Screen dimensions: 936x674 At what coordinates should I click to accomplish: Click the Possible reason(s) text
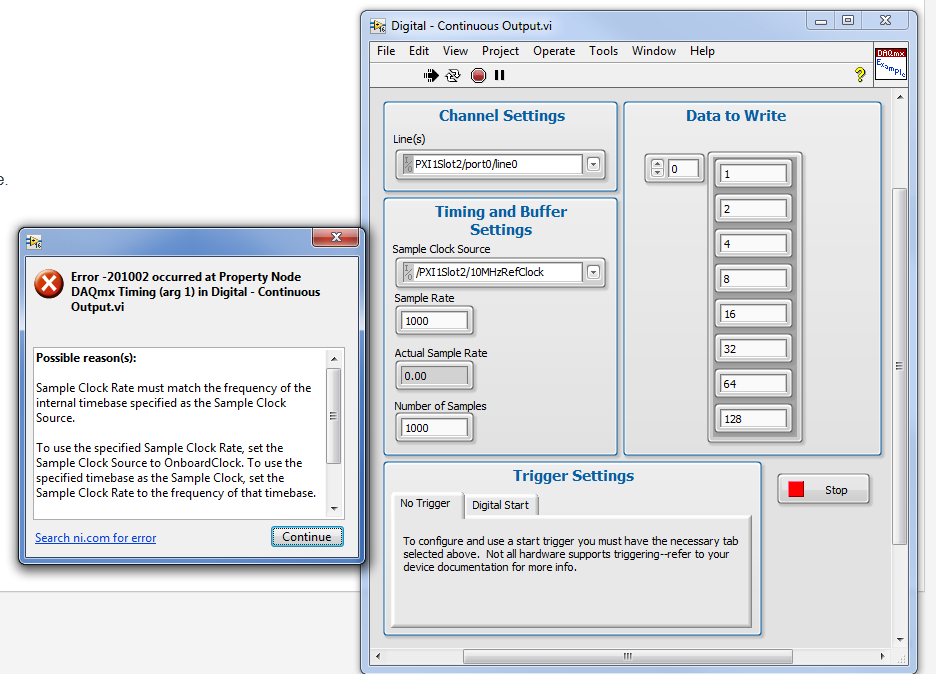tap(86, 358)
